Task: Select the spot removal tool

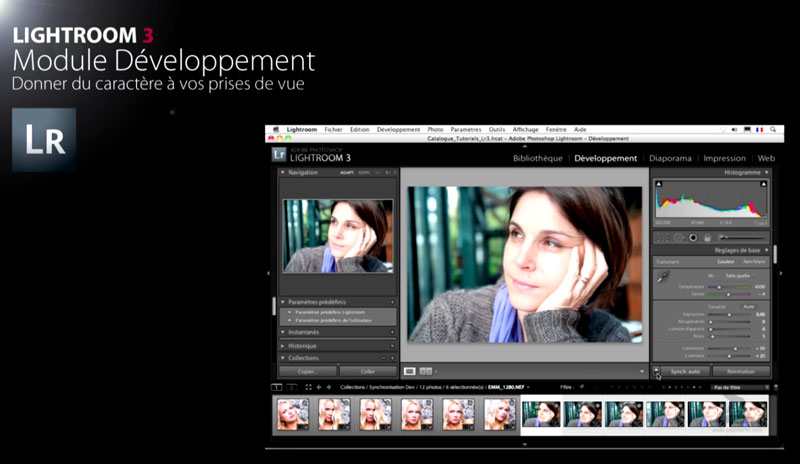Action: tap(679, 237)
